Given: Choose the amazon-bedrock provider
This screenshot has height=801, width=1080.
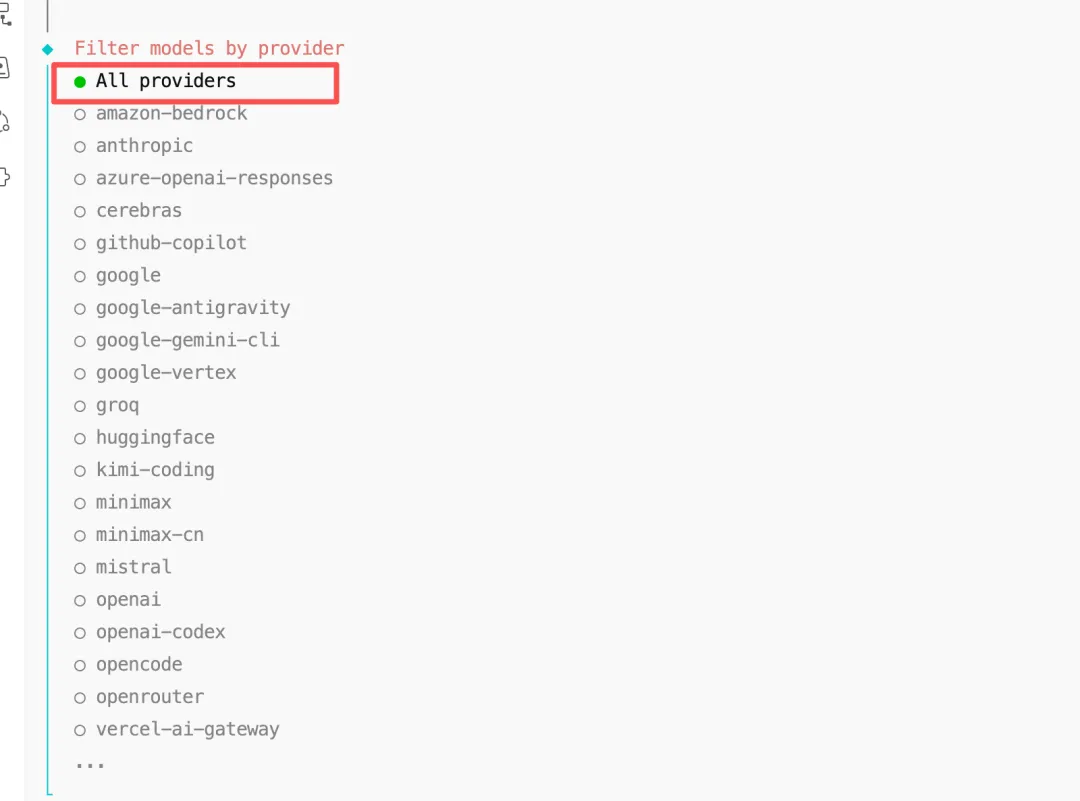Looking at the screenshot, I should tap(171, 113).
